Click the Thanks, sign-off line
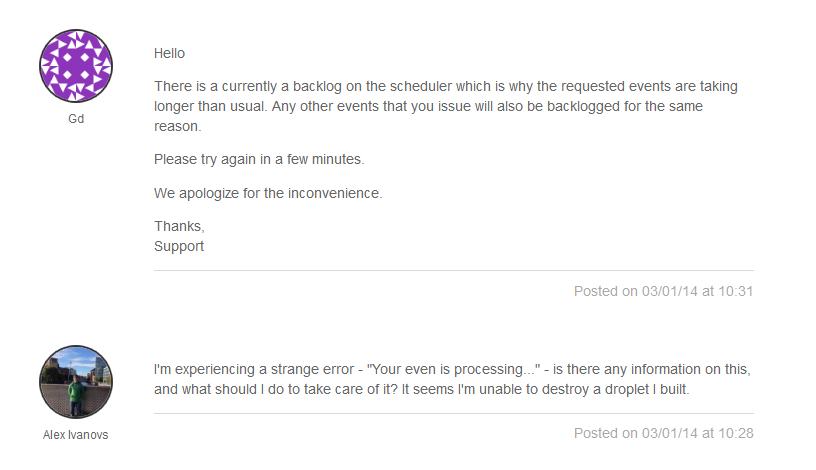Viewport: 816px width, 470px height. pyautogui.click(x=179, y=226)
